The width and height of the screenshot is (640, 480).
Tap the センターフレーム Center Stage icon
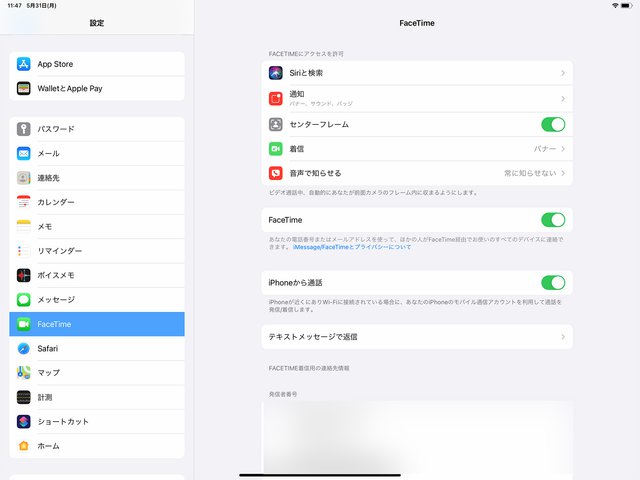click(x=276, y=124)
